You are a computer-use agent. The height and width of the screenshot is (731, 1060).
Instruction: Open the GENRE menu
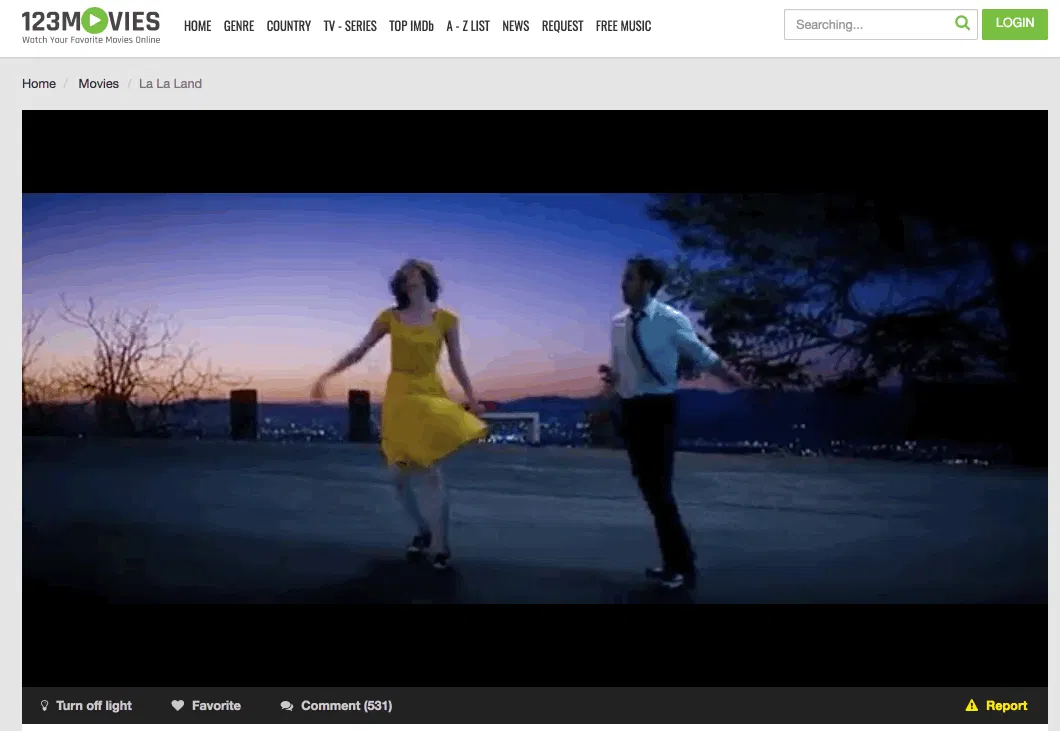coord(239,26)
